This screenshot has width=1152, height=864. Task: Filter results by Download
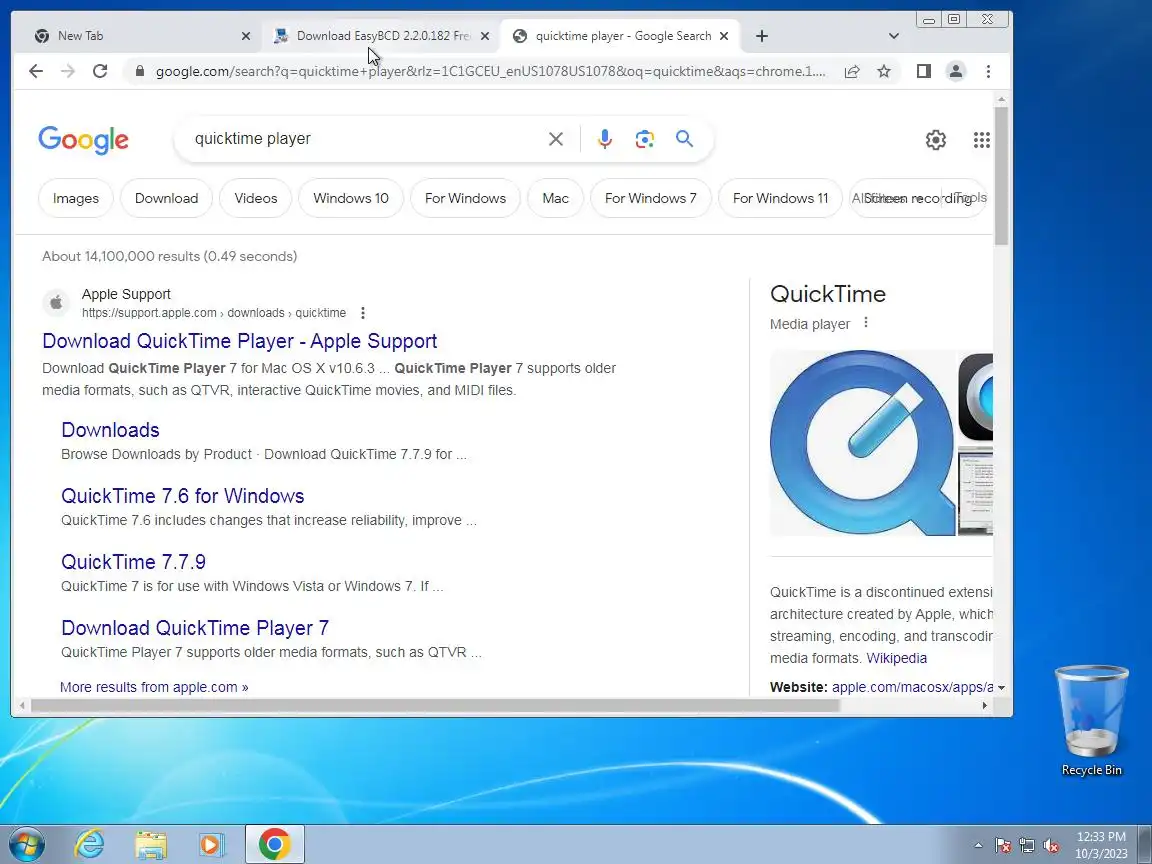pyautogui.click(x=167, y=198)
